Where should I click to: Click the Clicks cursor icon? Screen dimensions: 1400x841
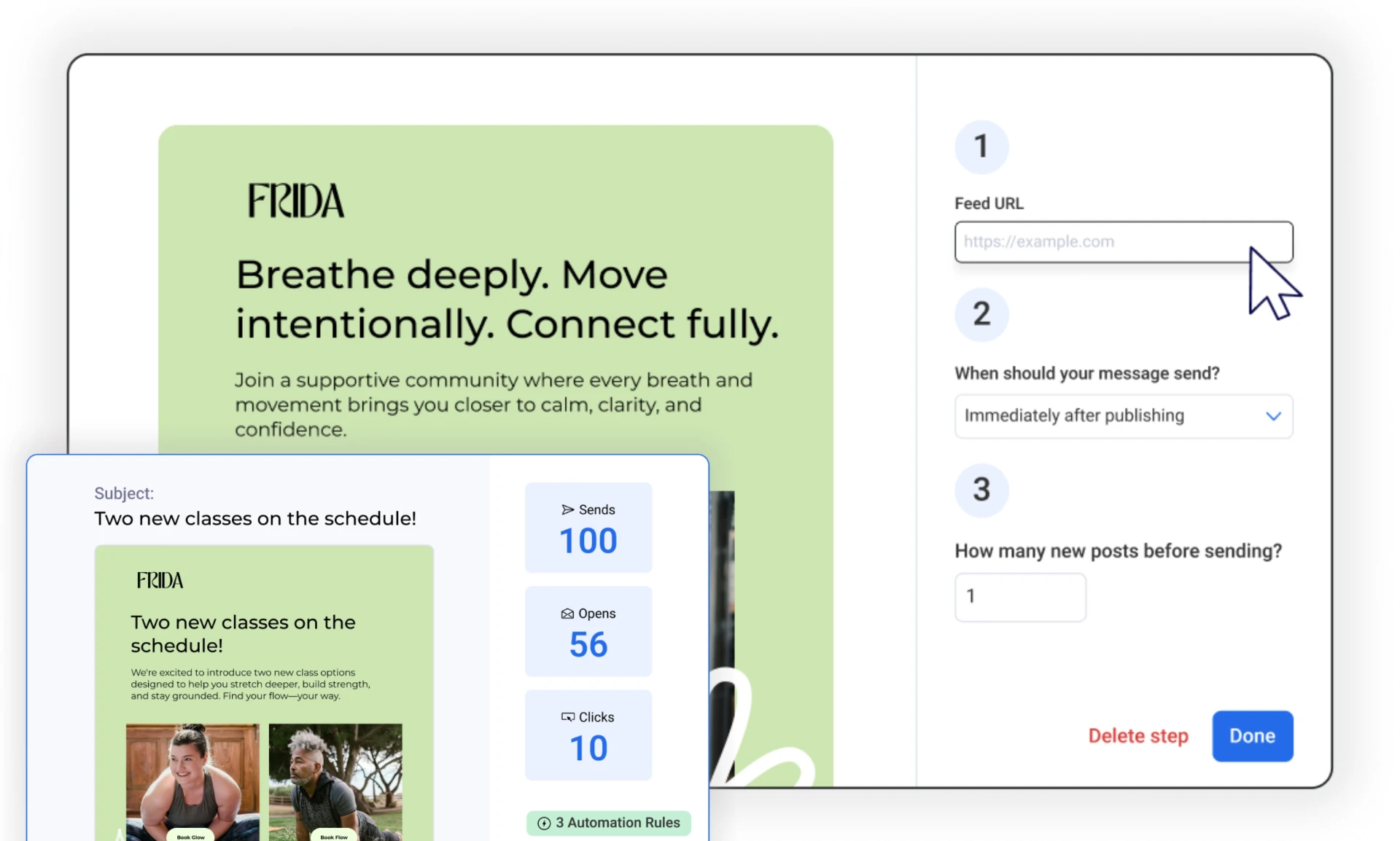567,717
